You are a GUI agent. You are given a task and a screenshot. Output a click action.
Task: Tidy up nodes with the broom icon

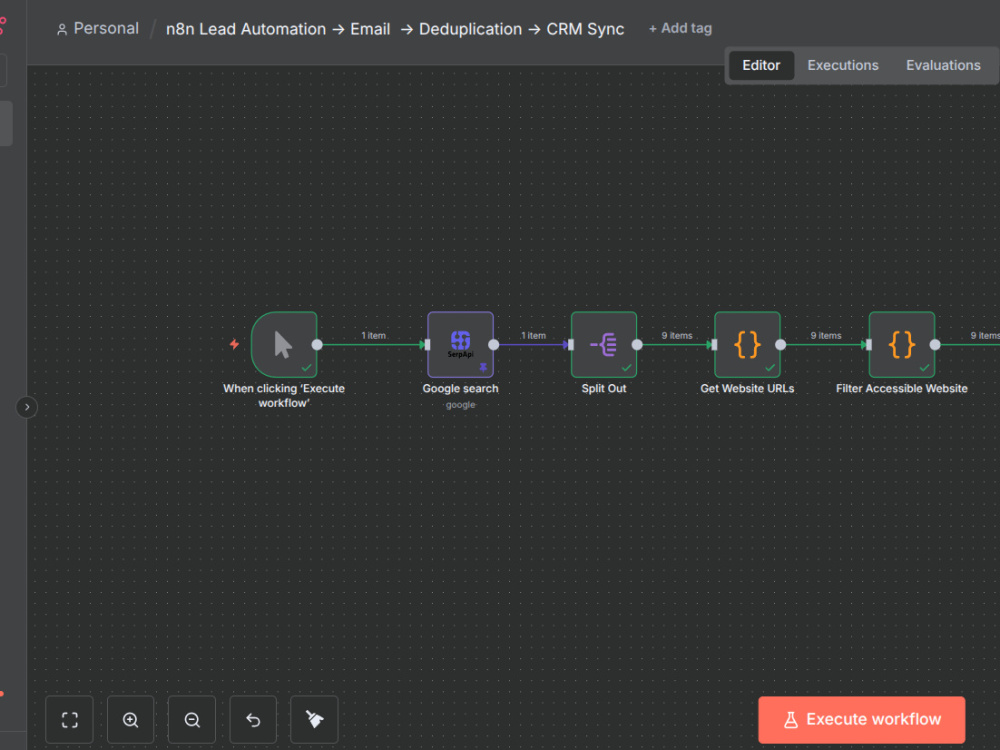(x=314, y=719)
